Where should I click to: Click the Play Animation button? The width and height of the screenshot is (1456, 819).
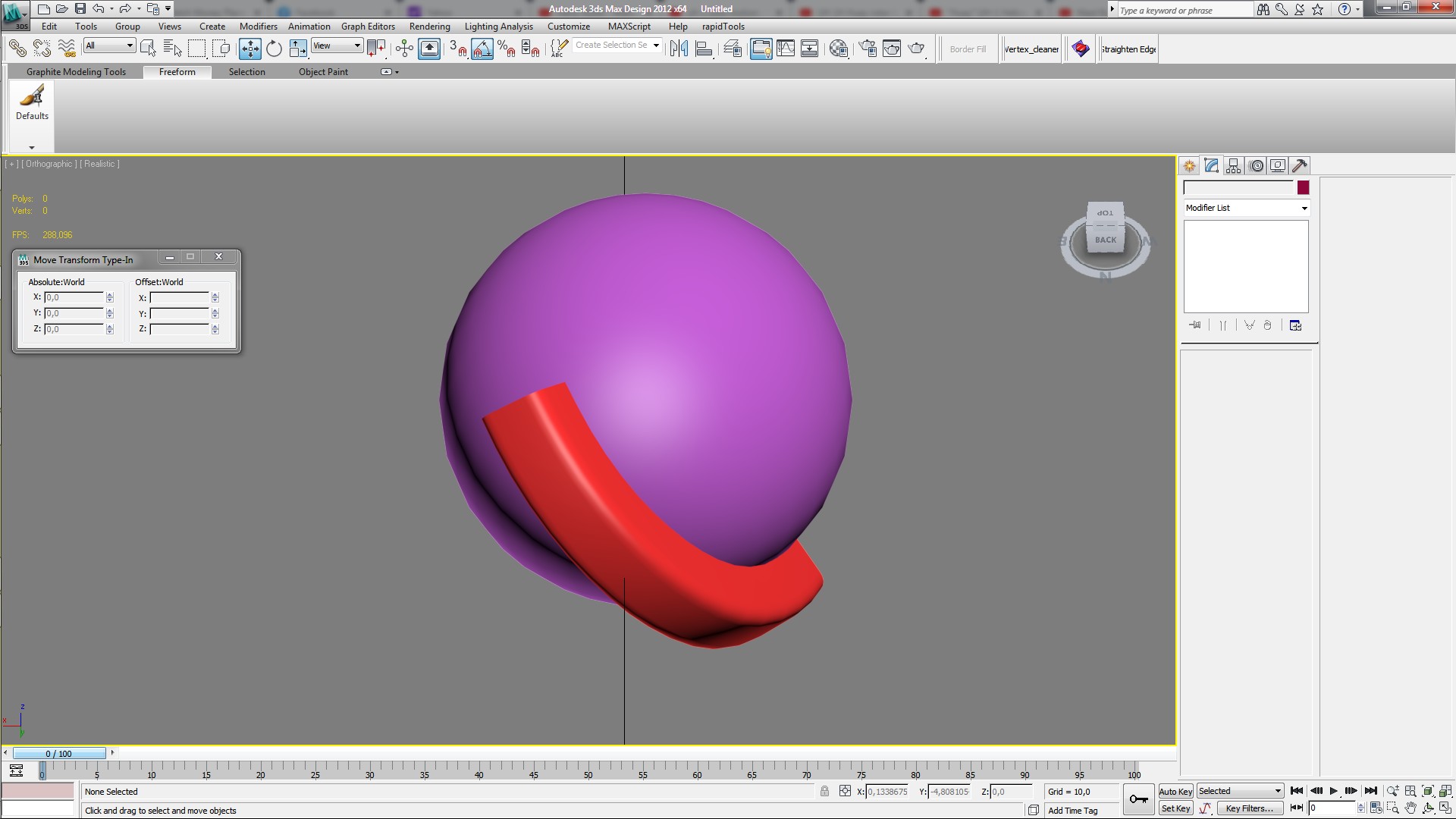click(x=1333, y=792)
